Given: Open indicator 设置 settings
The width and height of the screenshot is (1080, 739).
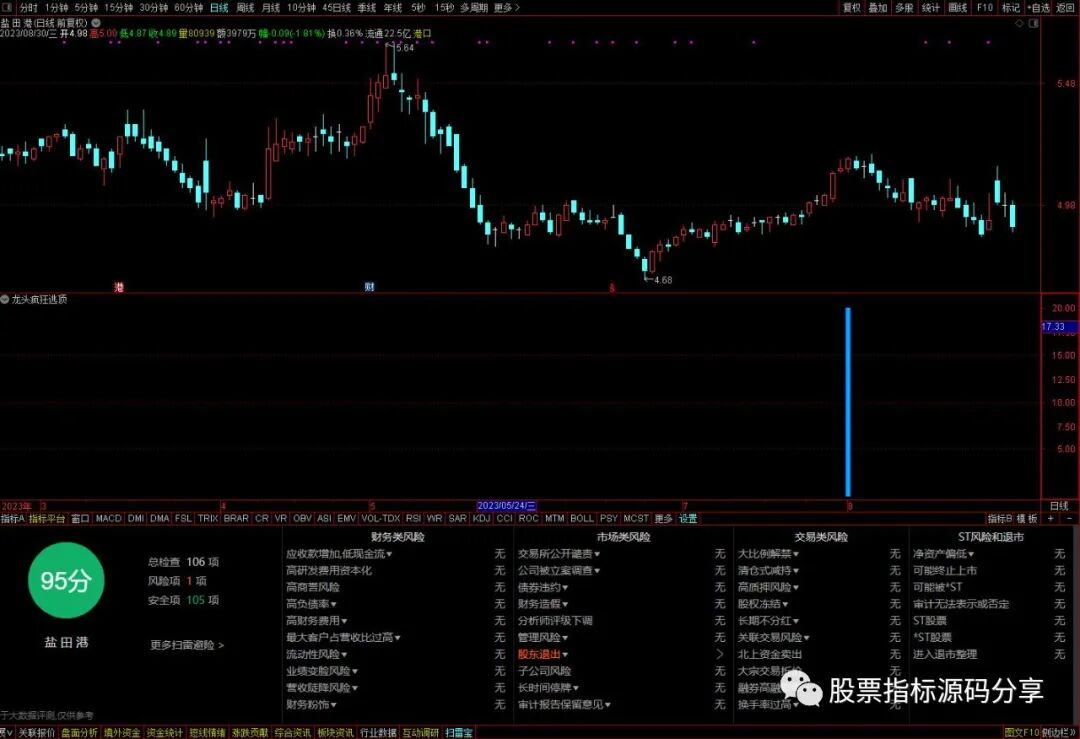Looking at the screenshot, I should click(x=688, y=519).
